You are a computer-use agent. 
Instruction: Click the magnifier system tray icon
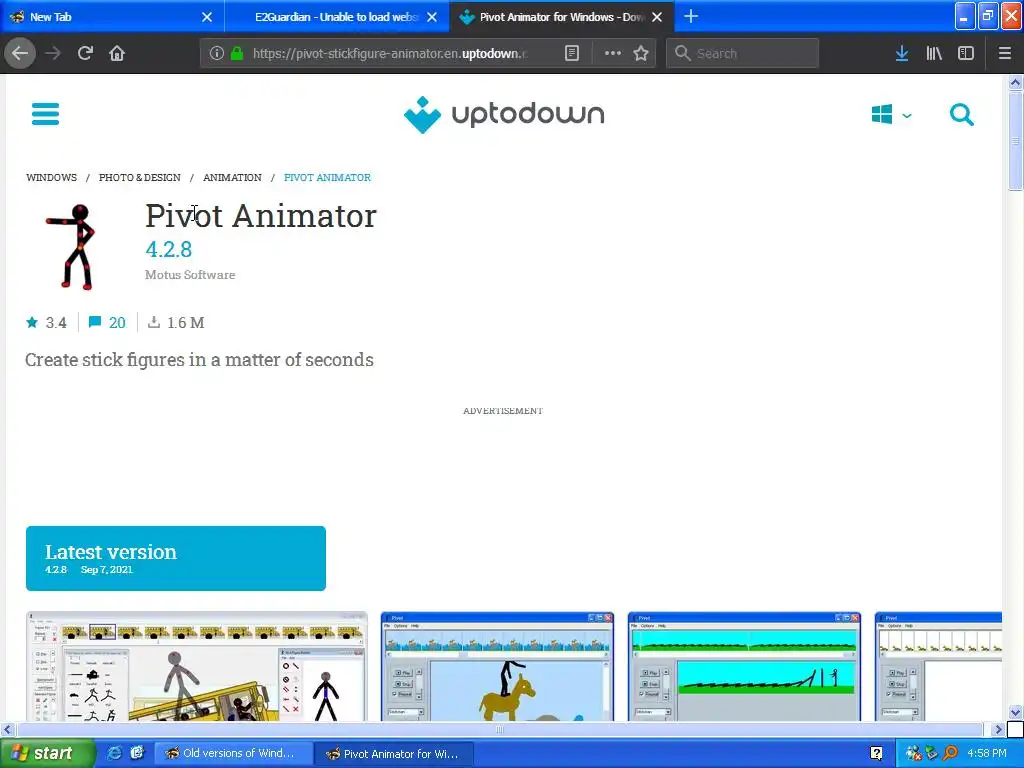point(950,754)
